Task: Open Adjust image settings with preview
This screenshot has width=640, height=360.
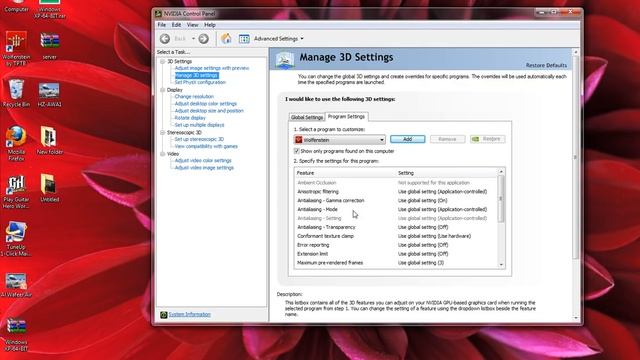Action: pos(212,68)
